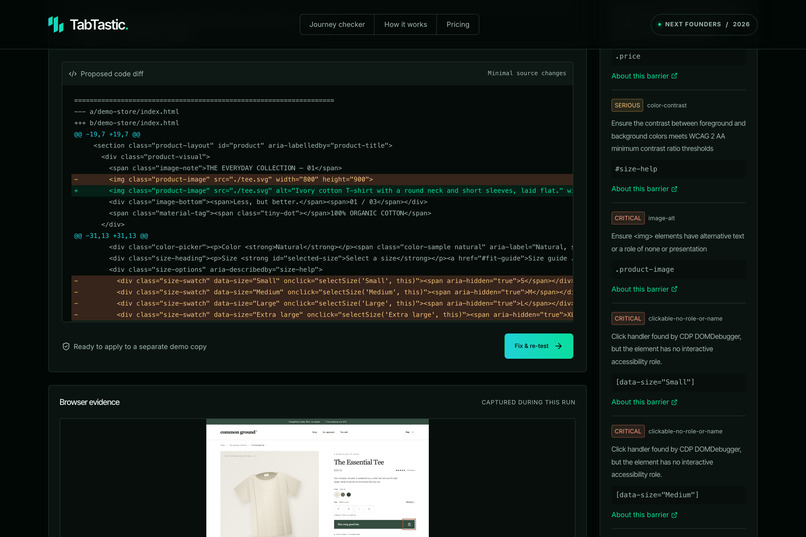Open the Journey checker tab

(337, 25)
